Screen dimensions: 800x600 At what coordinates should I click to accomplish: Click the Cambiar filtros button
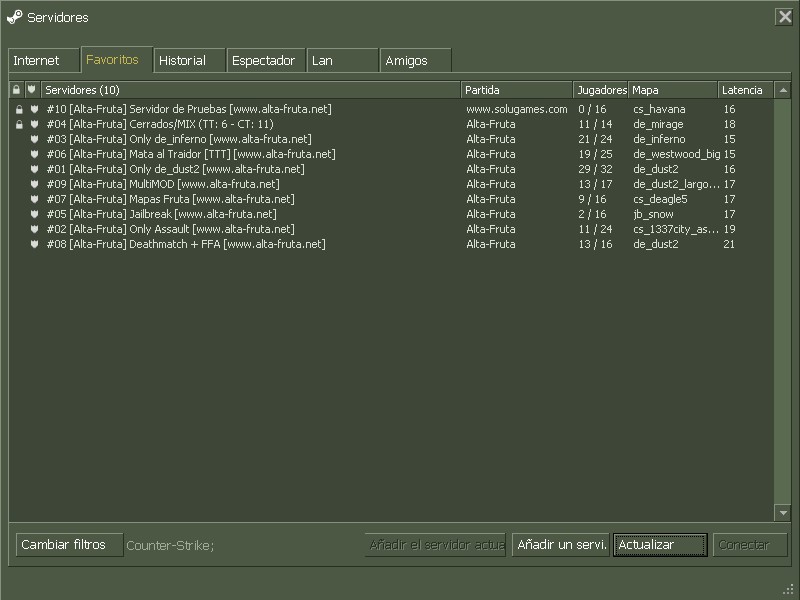tap(69, 545)
